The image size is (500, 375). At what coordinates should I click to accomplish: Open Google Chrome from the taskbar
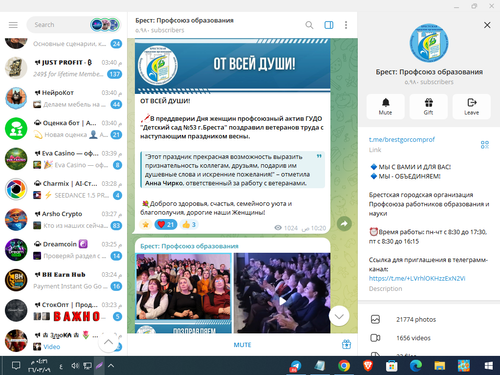tap(344, 366)
